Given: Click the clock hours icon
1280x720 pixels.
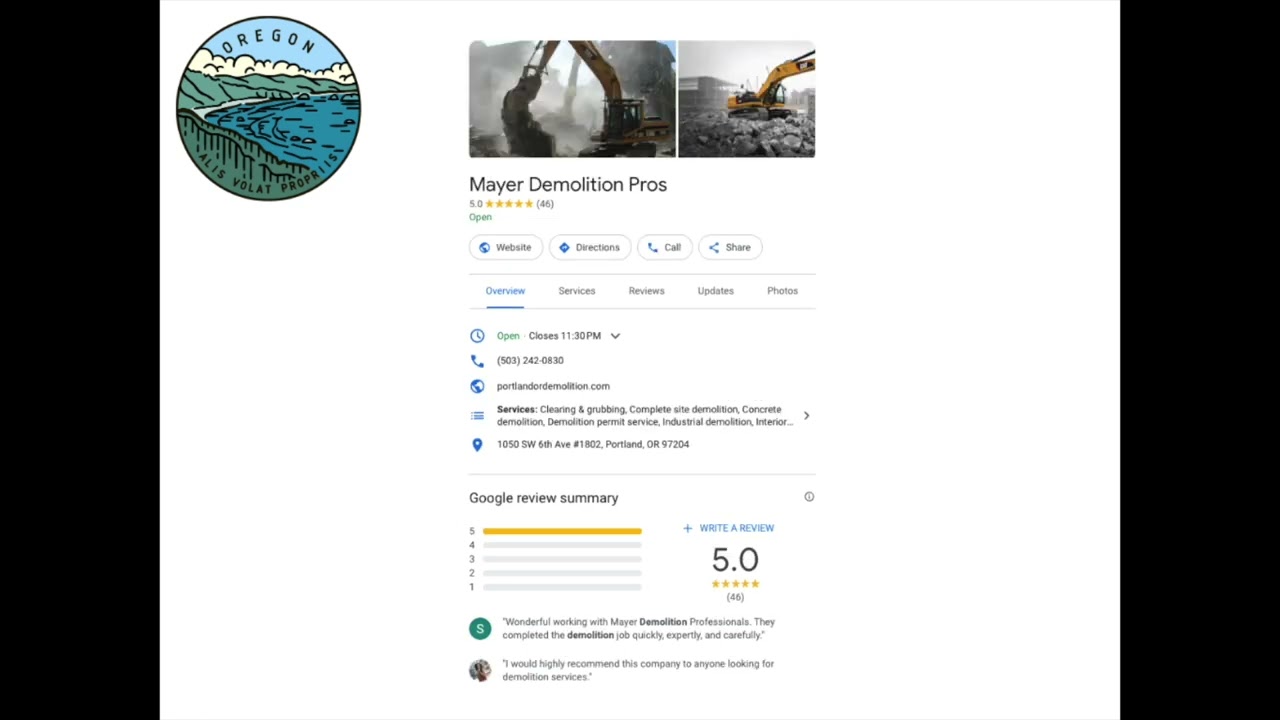Looking at the screenshot, I should tap(477, 336).
